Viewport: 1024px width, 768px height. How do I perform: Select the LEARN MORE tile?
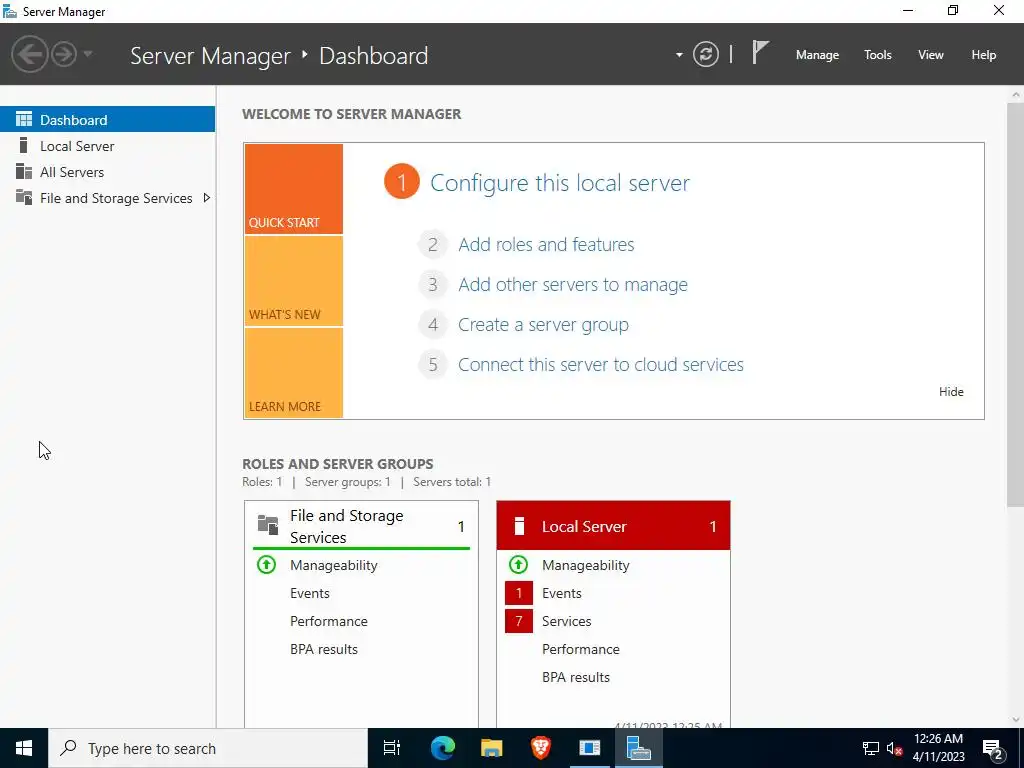(293, 373)
